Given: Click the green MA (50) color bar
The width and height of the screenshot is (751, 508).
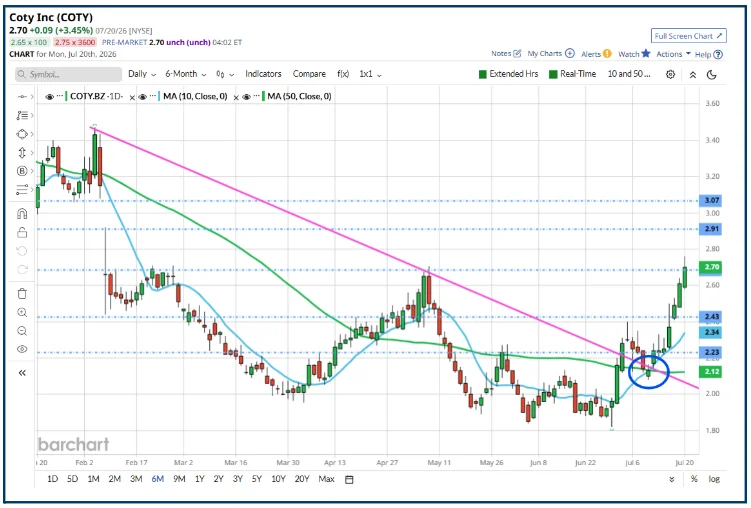Looking at the screenshot, I should point(263,96).
